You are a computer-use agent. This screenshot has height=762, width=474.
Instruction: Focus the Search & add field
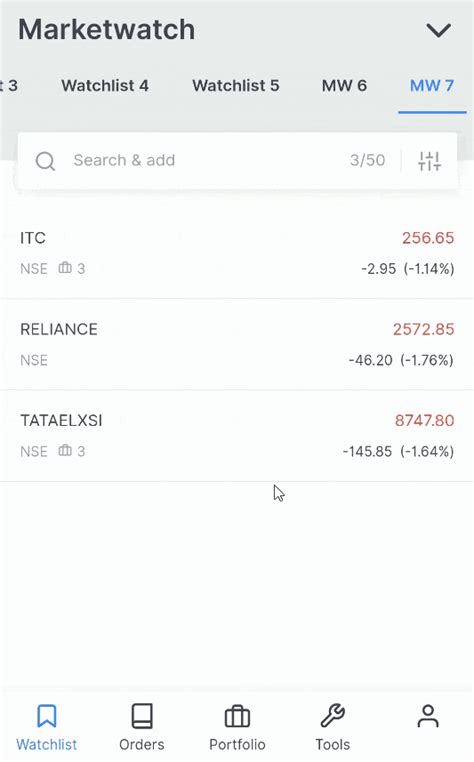(x=209, y=160)
